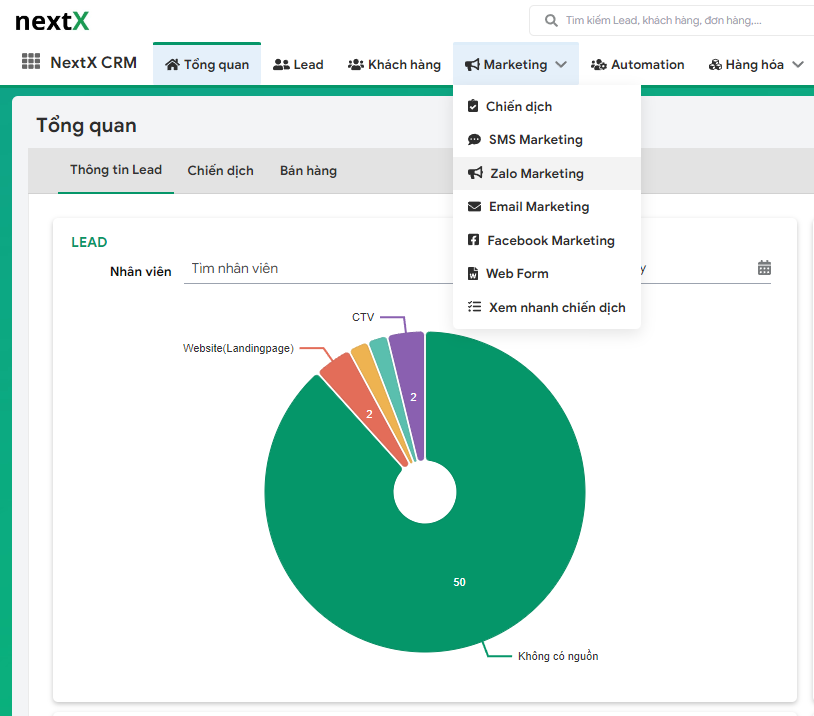Collapse the Marketing dropdown arrow
814x716 pixels.
click(561, 64)
